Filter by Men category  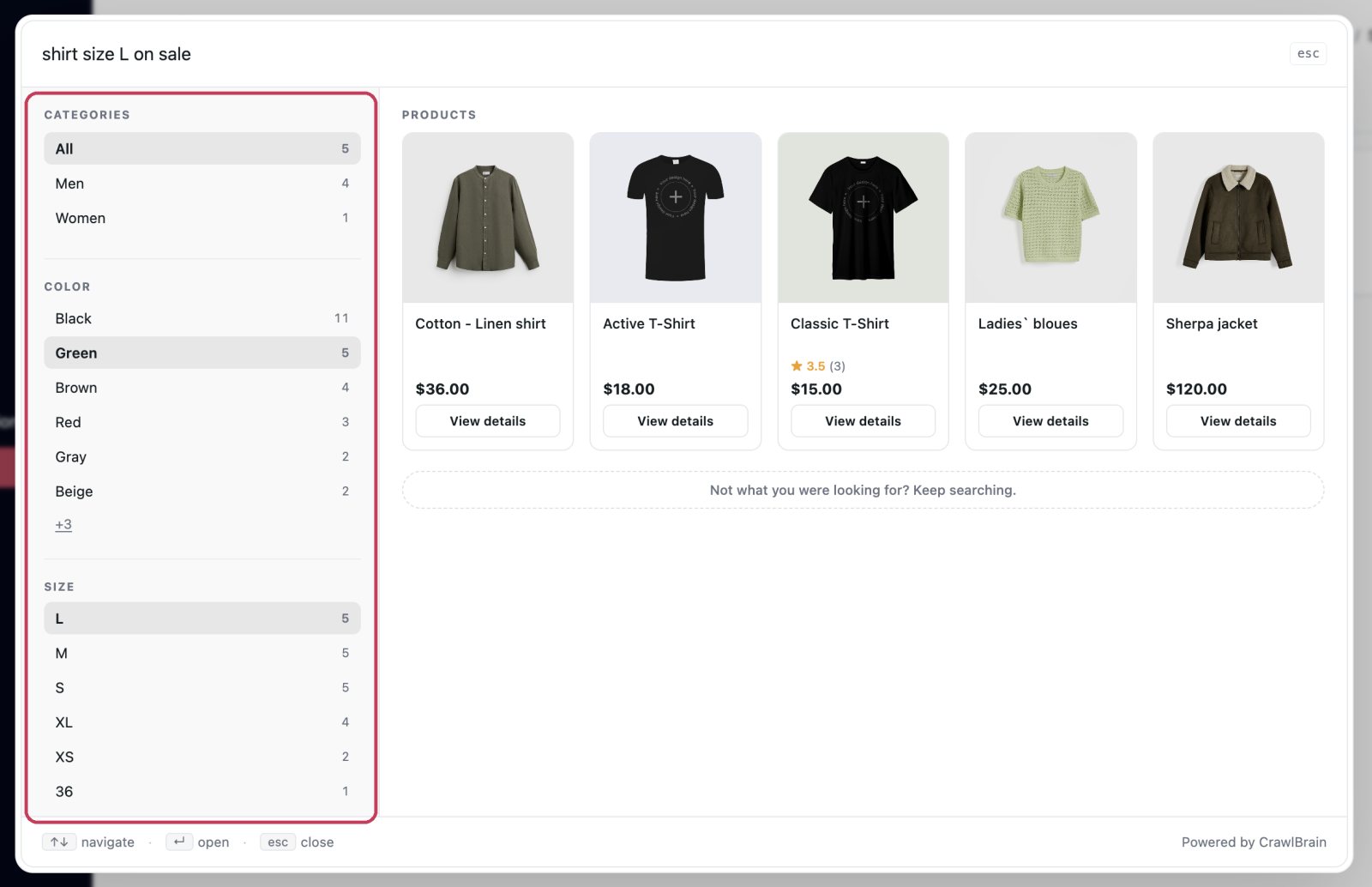tap(202, 184)
